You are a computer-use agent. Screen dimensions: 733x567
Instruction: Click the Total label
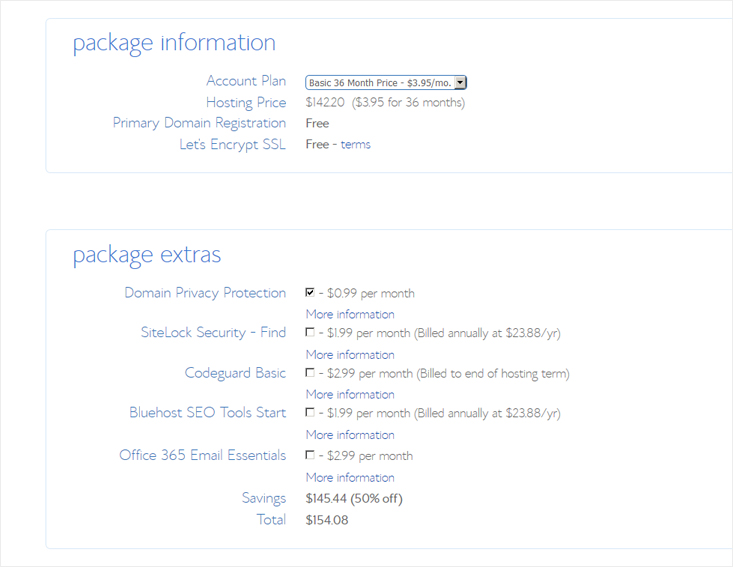pyautogui.click(x=271, y=520)
